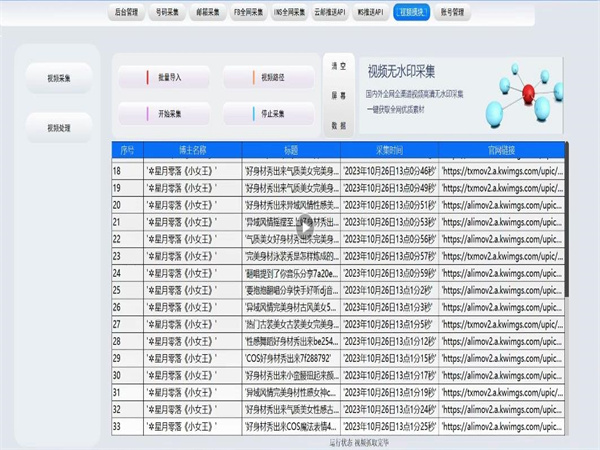Start collection with 开始采集 button

[x=166, y=114]
